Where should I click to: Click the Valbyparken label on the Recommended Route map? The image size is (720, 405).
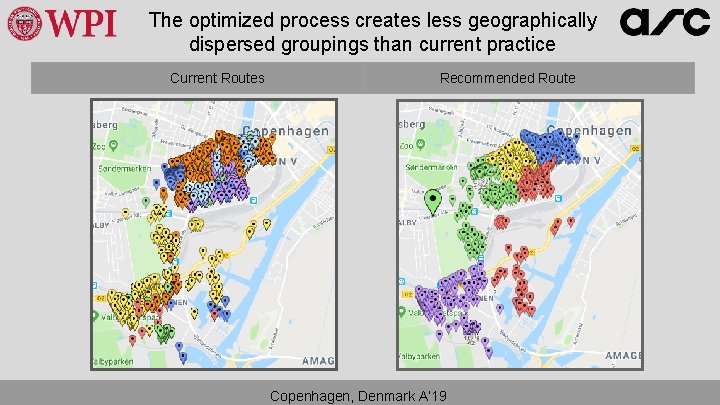pos(419,356)
